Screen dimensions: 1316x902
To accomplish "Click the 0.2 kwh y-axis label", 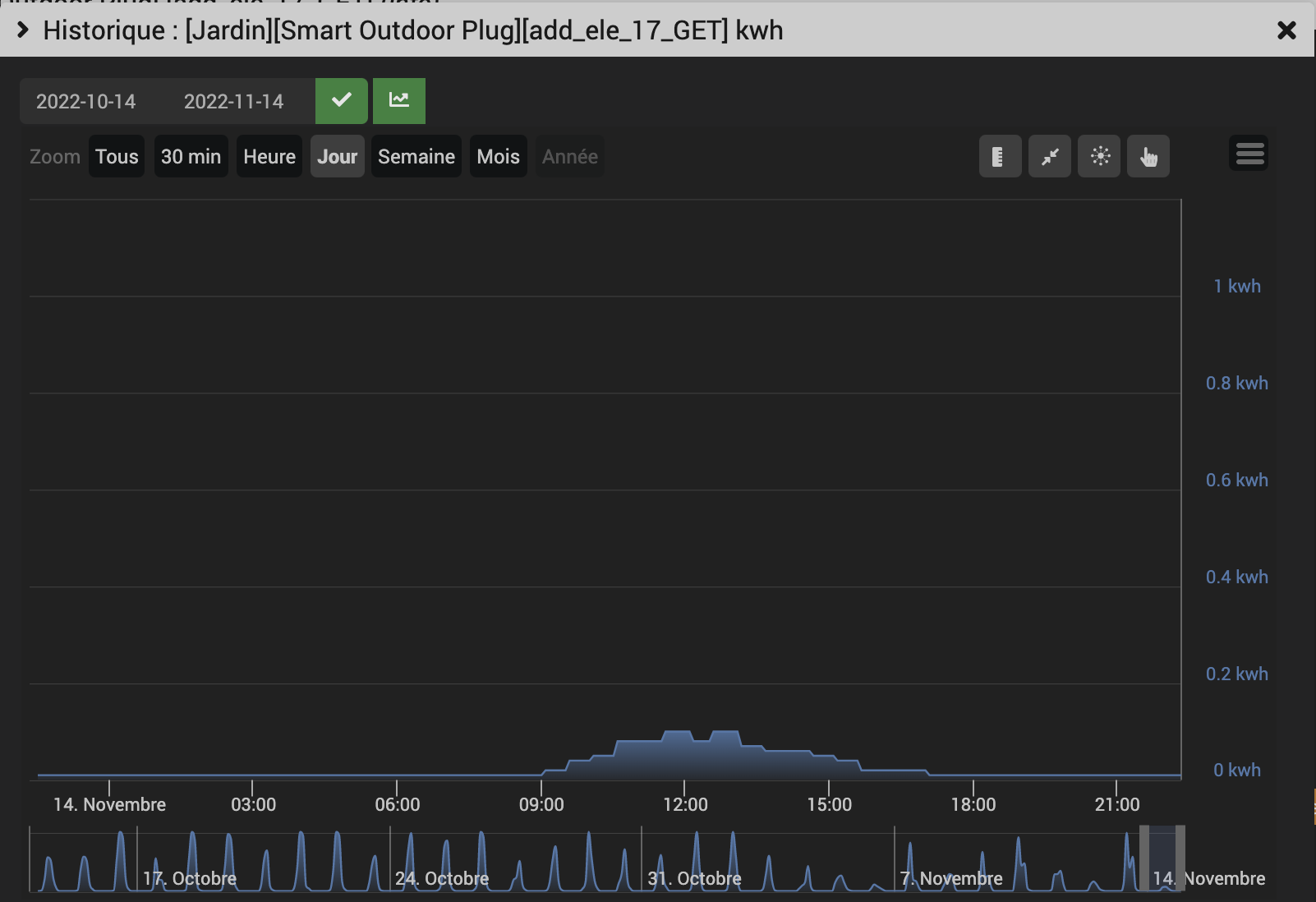I will pos(1237,674).
